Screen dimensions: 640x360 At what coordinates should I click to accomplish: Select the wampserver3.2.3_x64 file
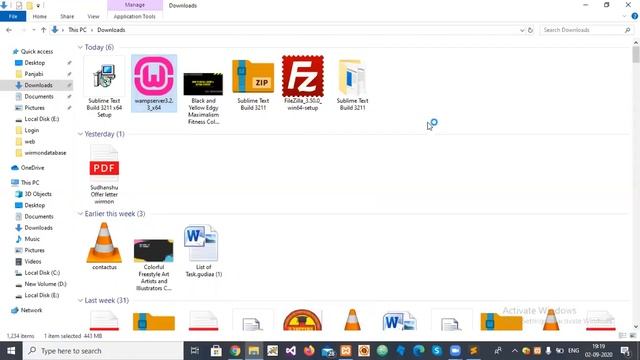coord(154,83)
